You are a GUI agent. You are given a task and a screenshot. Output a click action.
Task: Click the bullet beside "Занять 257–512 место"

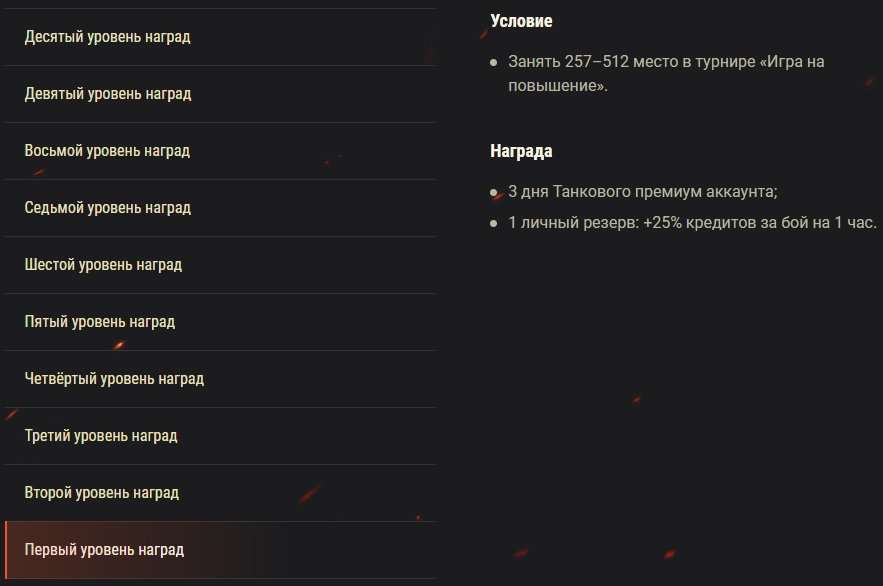coord(492,62)
